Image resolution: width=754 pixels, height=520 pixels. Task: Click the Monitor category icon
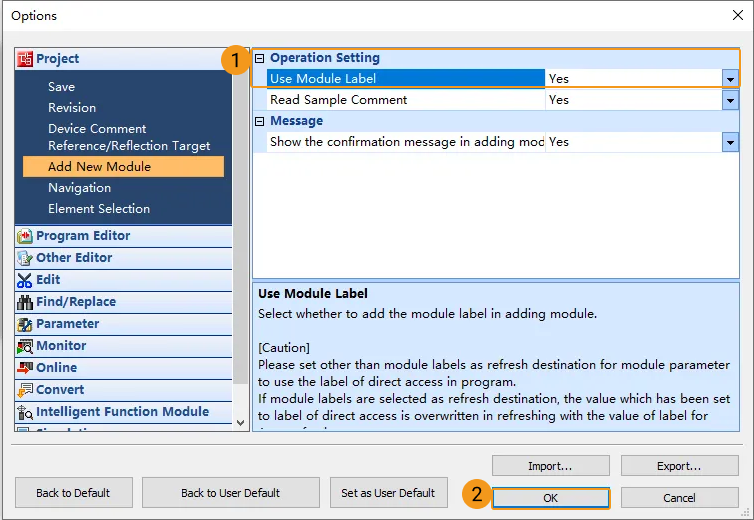click(x=25, y=346)
